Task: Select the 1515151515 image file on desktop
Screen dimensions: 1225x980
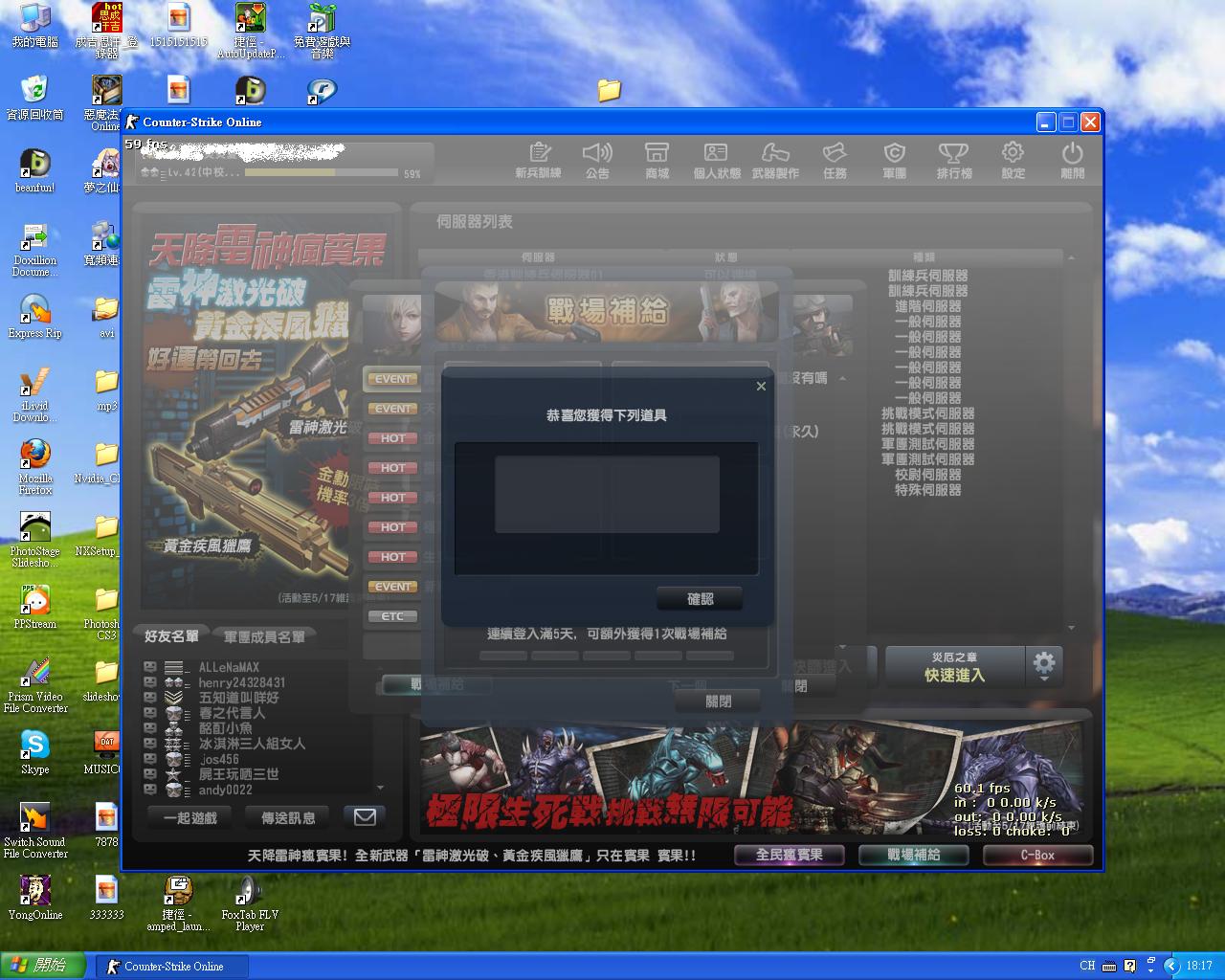Action: tap(178, 26)
